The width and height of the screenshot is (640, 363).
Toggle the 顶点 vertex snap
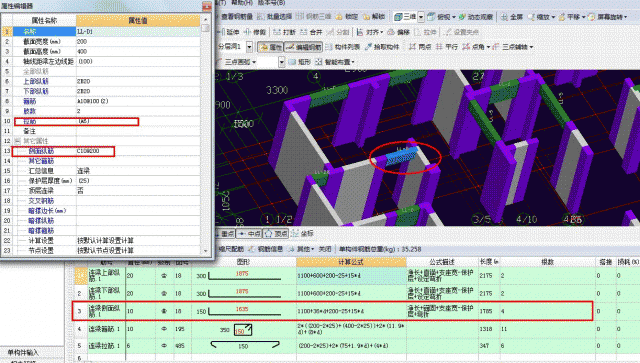coord(276,234)
